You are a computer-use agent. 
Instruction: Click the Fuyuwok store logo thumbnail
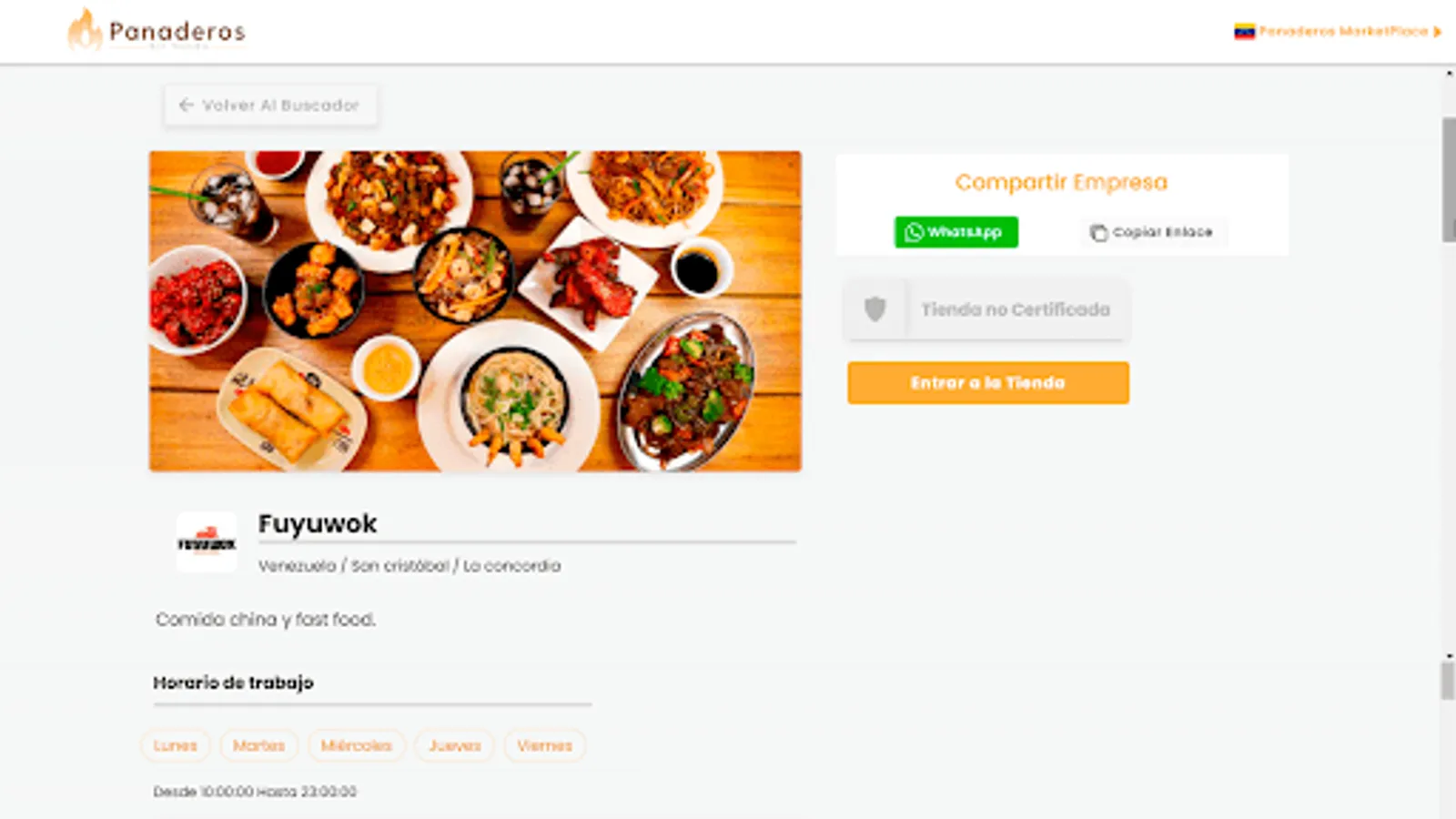point(207,542)
